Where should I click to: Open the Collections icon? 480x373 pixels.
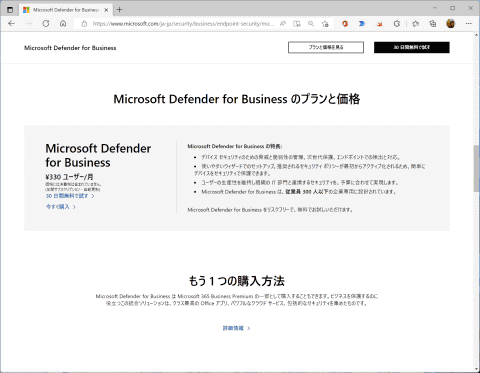(433, 24)
